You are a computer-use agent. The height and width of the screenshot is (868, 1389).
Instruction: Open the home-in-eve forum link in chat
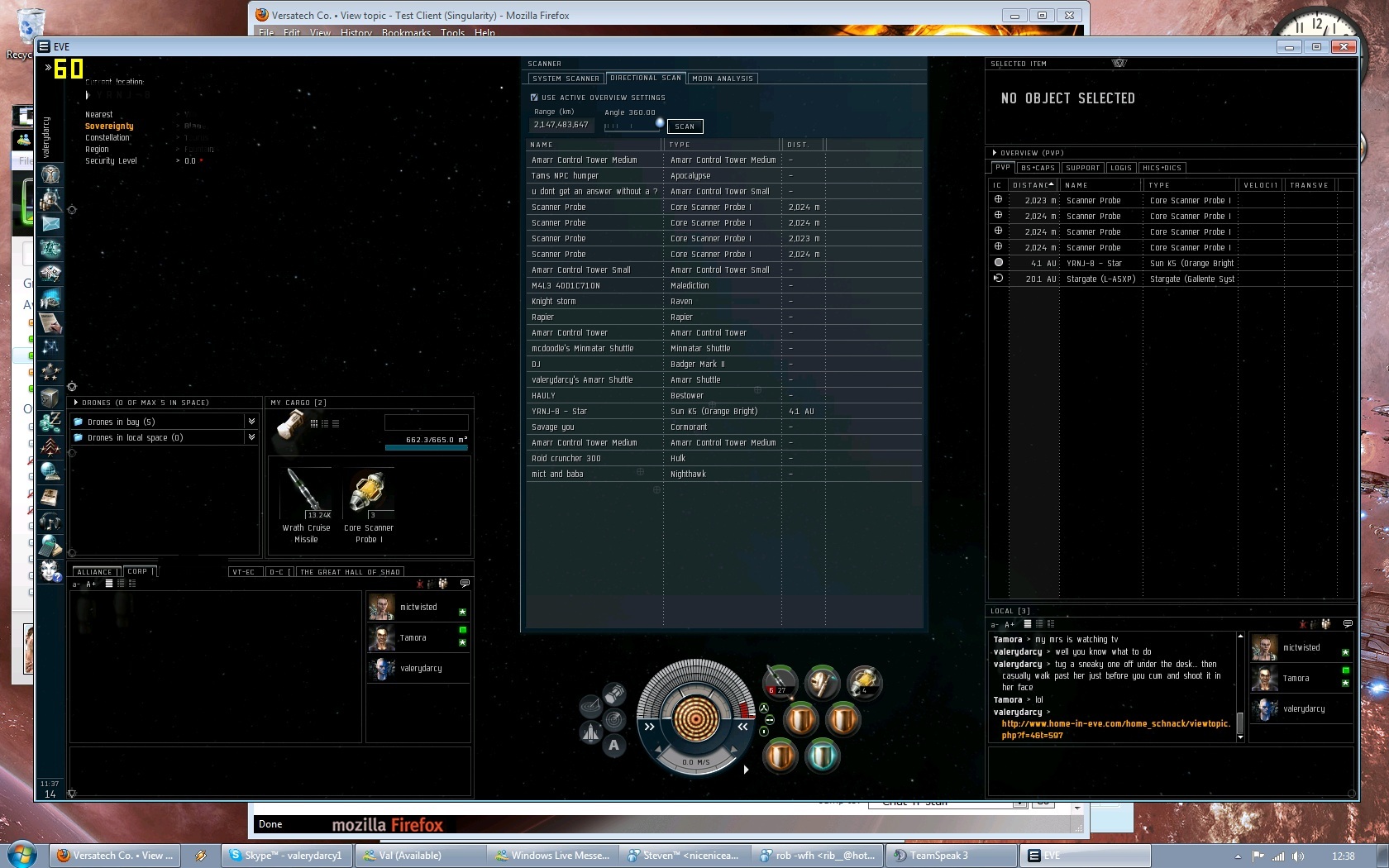(1115, 729)
